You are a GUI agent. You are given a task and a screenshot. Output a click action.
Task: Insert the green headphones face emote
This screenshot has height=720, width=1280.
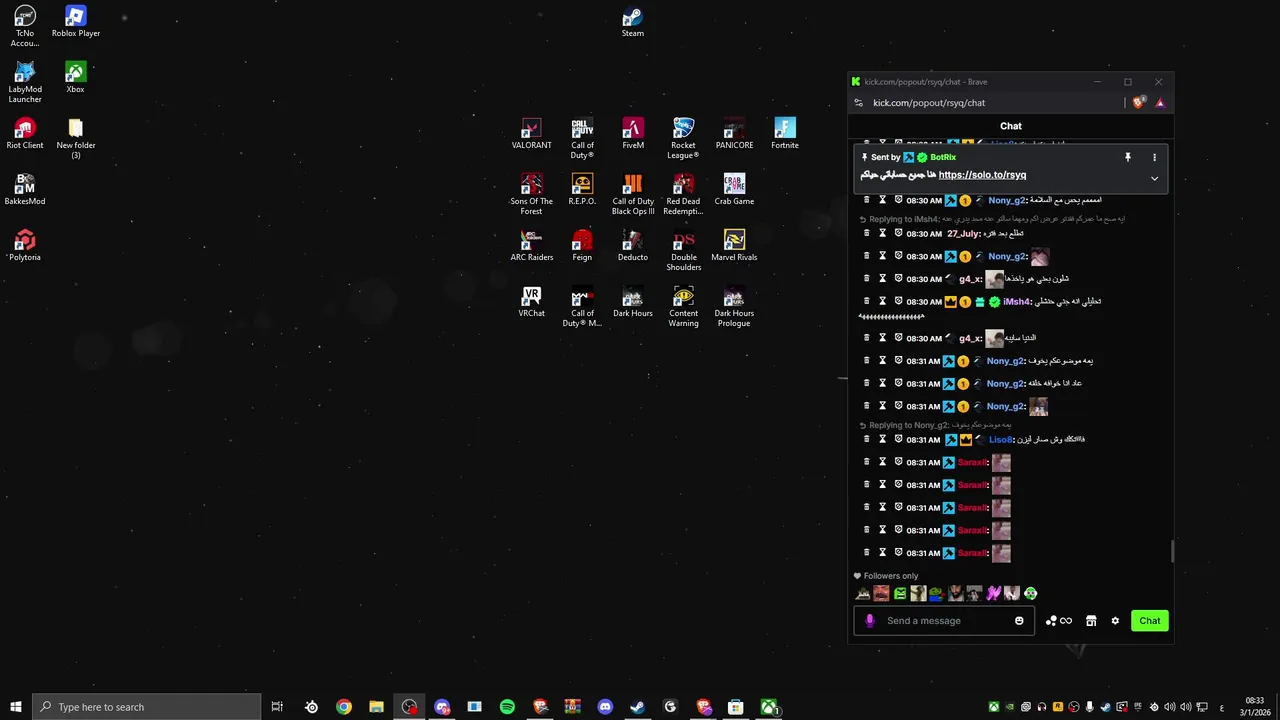coord(1030,593)
